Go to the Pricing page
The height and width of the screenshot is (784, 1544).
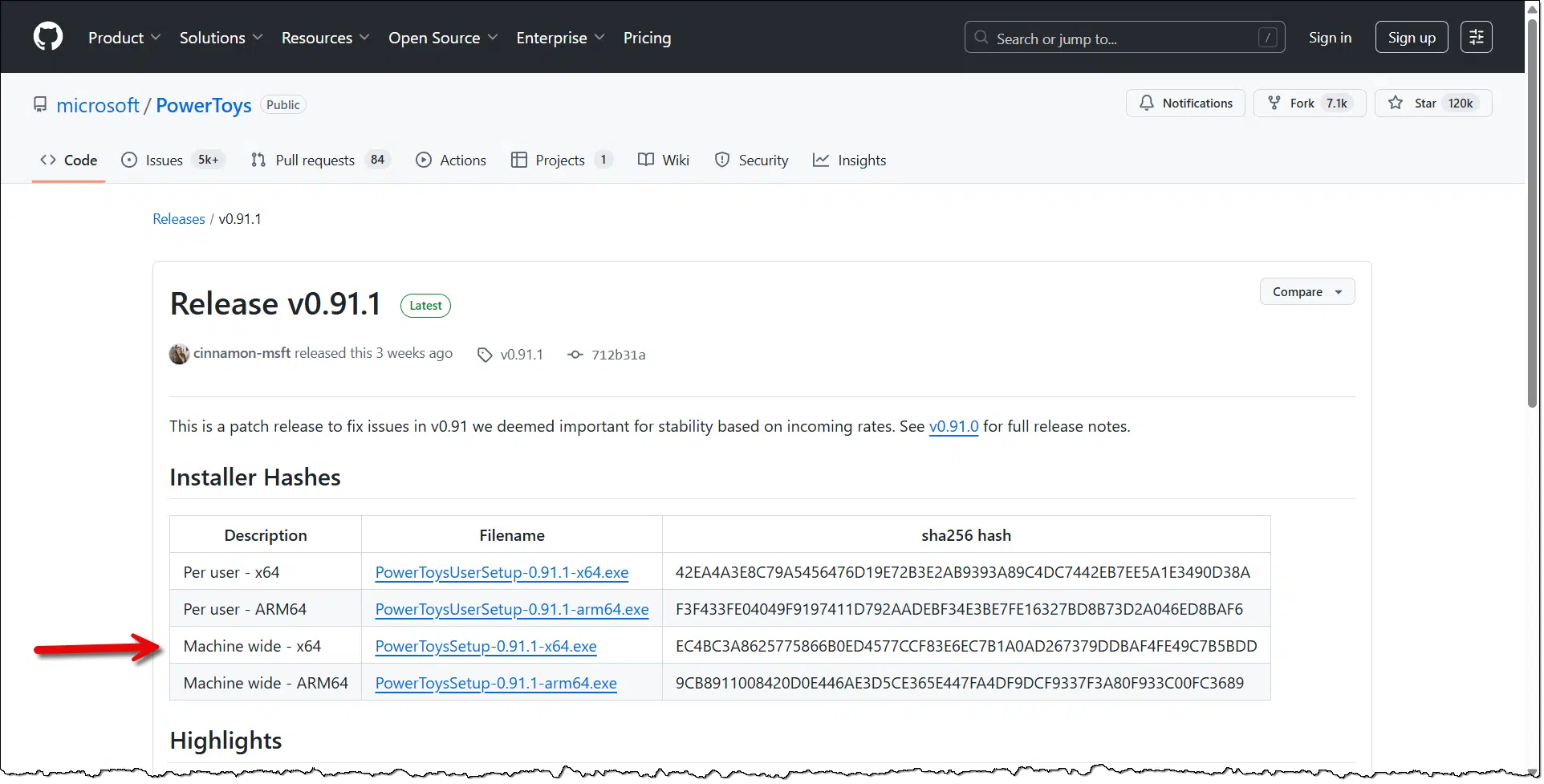click(x=647, y=38)
